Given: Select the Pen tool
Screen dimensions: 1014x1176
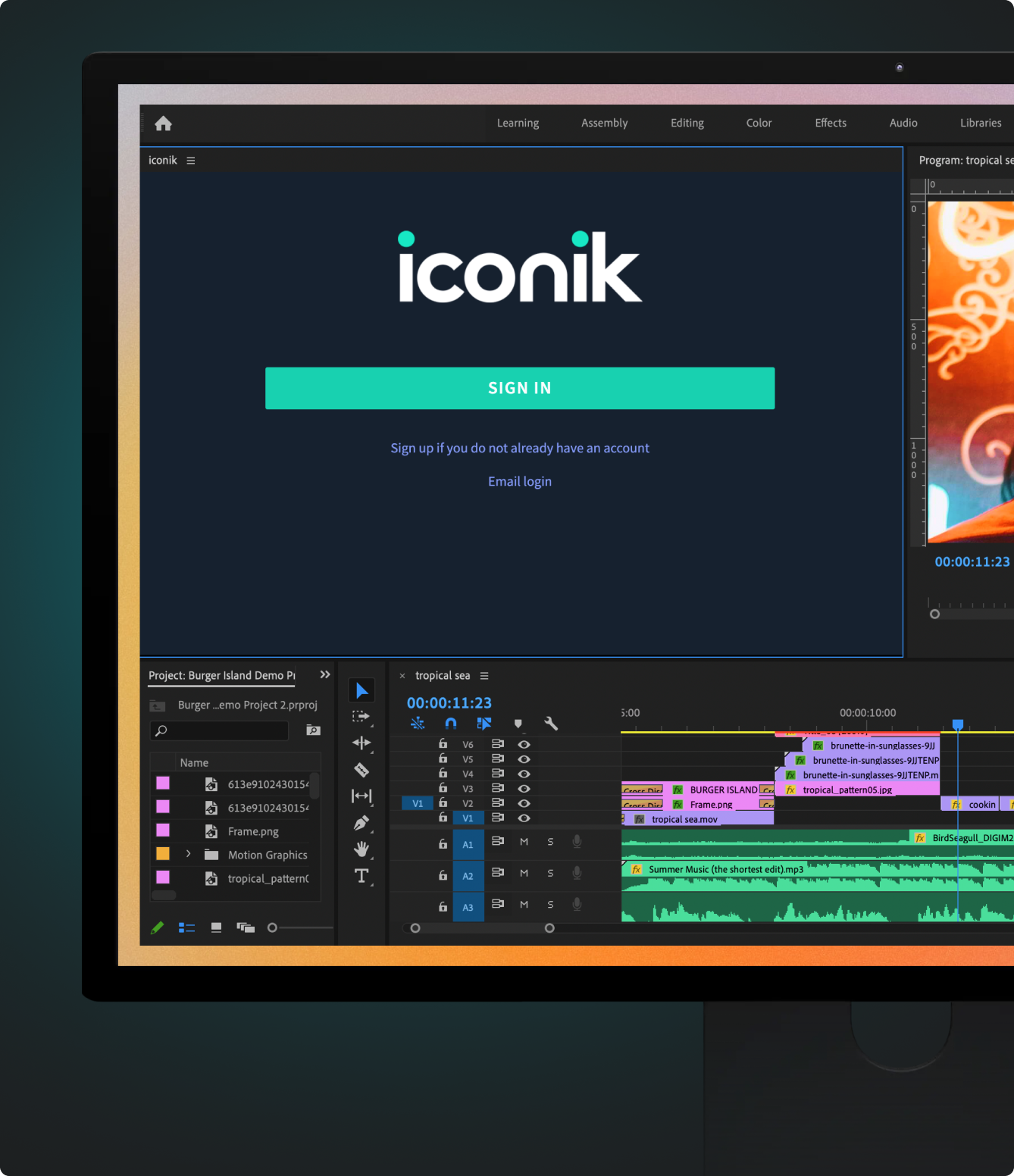Looking at the screenshot, I should click(x=361, y=823).
